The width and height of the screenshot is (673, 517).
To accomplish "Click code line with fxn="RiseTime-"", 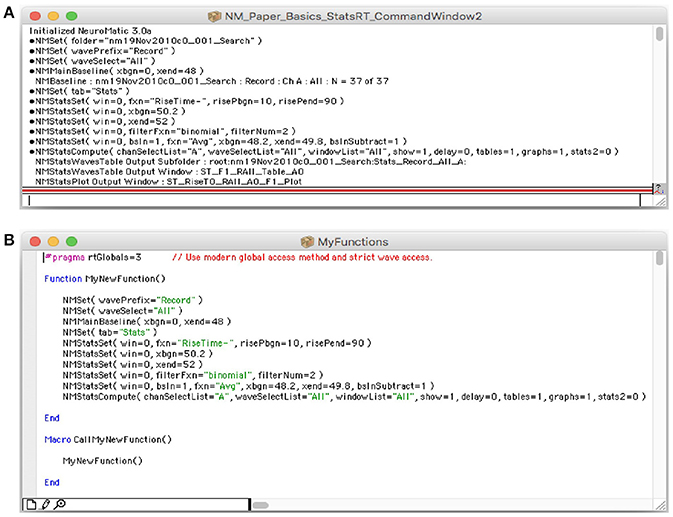I will [217, 343].
